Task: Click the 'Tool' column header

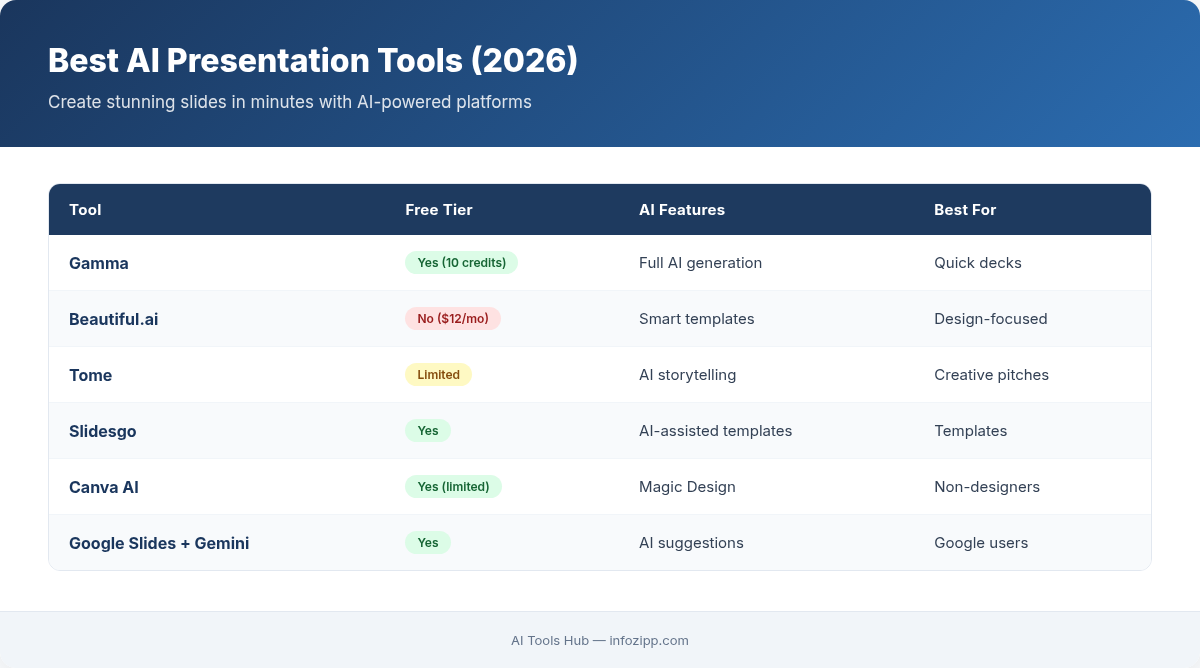Action: 85,210
